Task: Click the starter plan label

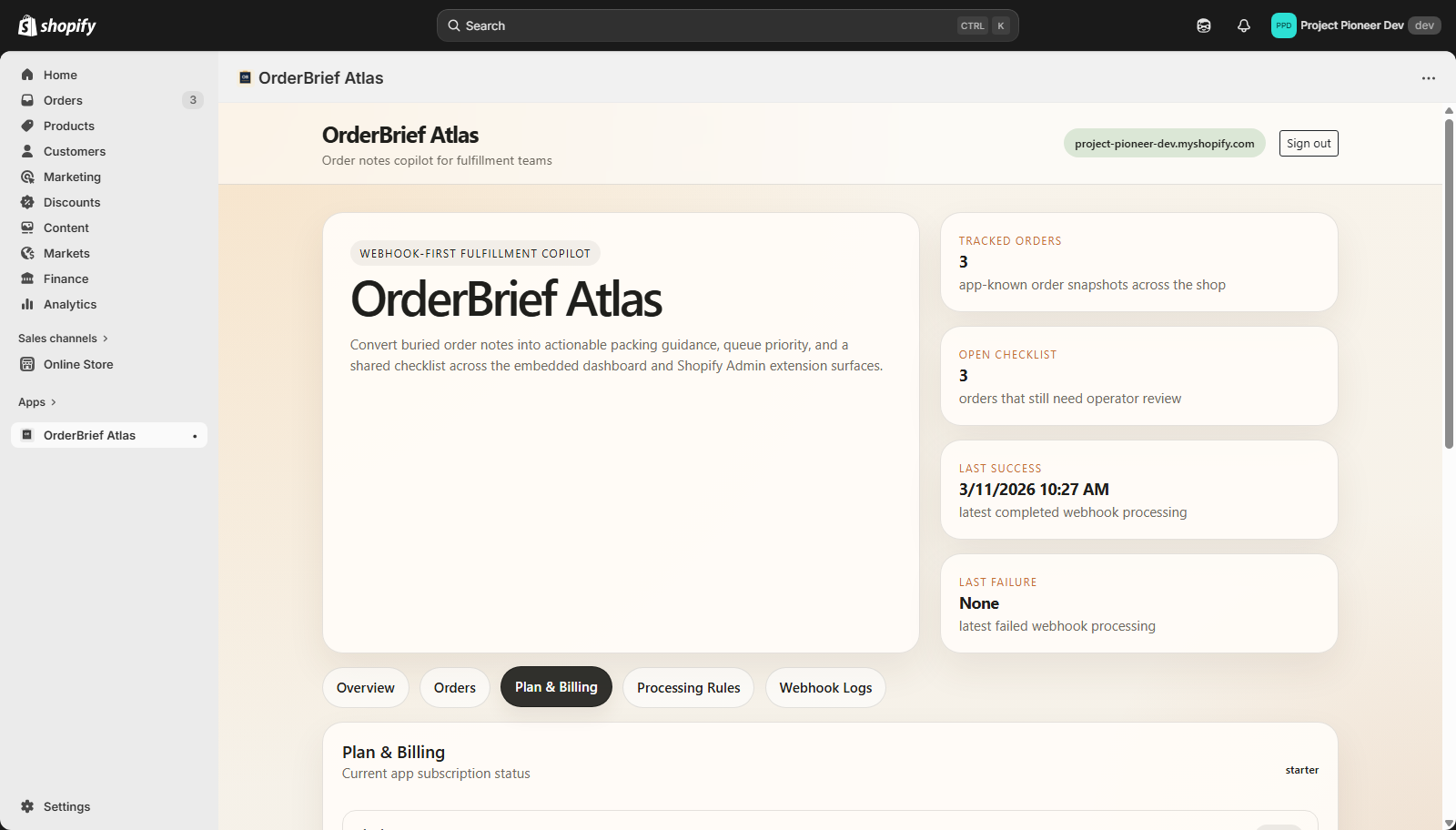Action: pos(1302,770)
